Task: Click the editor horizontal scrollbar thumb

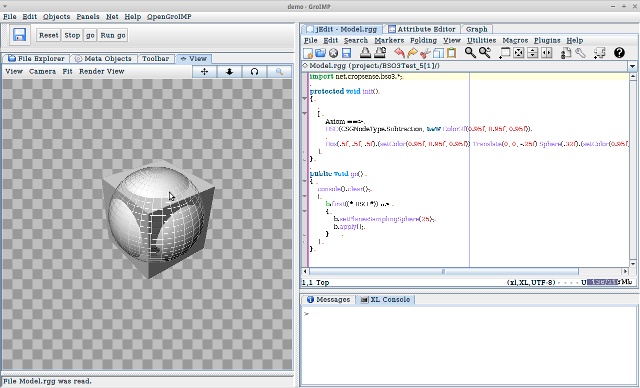Action: 444,271
